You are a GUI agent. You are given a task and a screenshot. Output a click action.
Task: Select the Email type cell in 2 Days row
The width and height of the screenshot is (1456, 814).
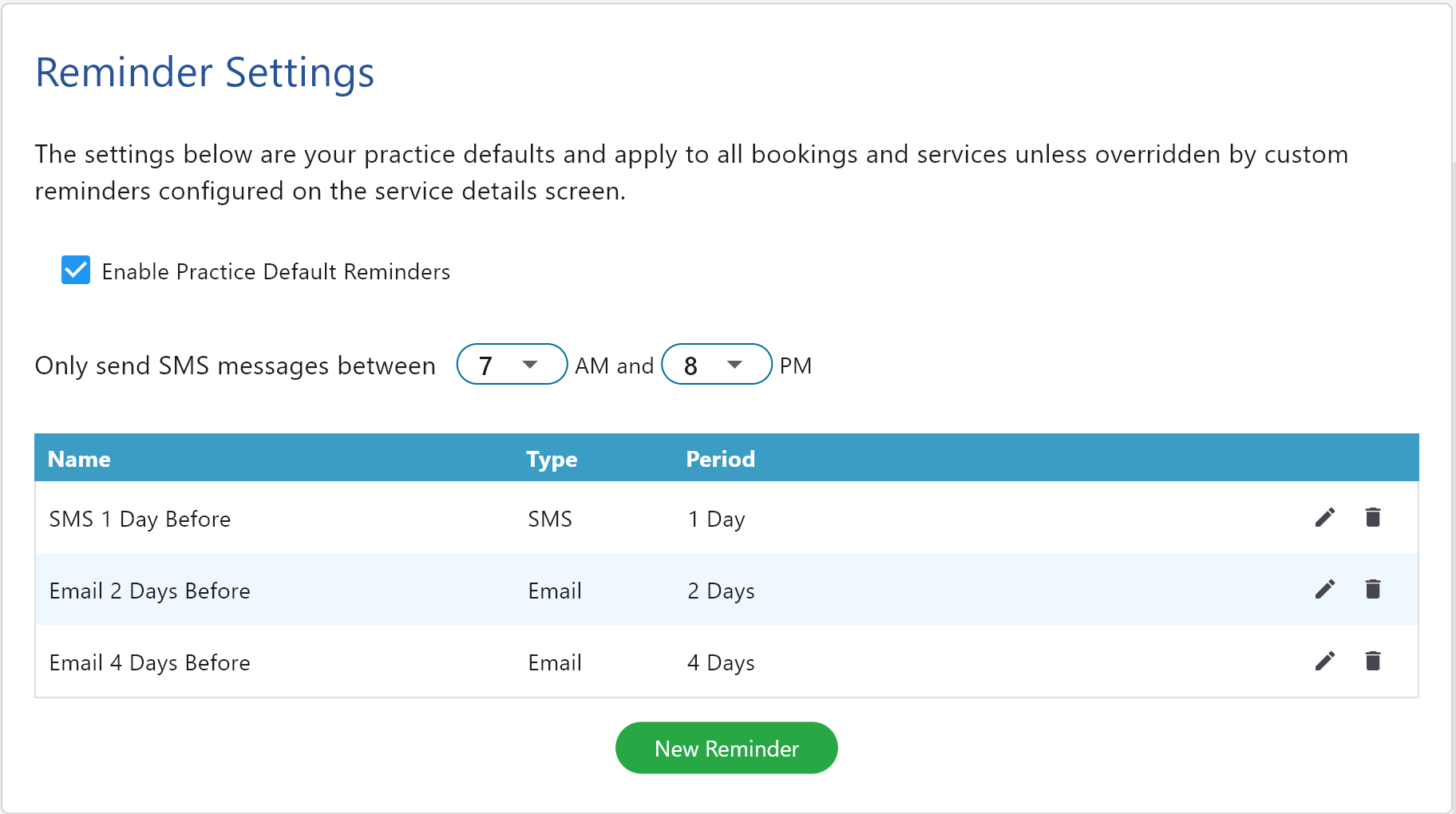tap(555, 591)
